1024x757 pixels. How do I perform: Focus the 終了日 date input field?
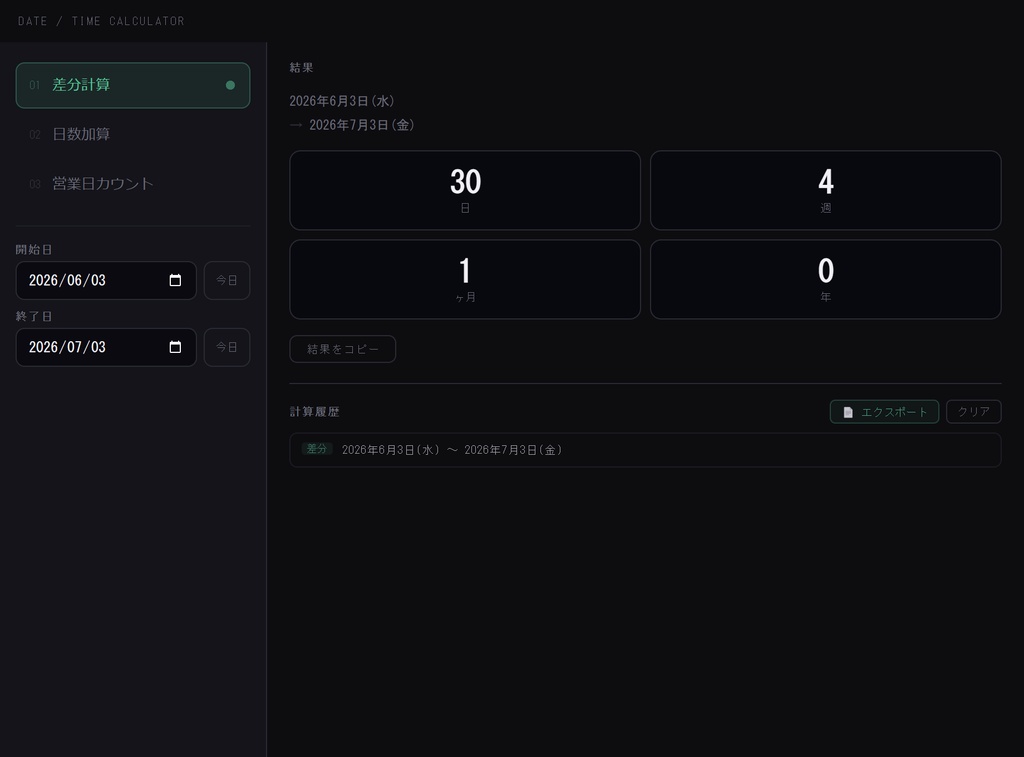pyautogui.click(x=106, y=347)
